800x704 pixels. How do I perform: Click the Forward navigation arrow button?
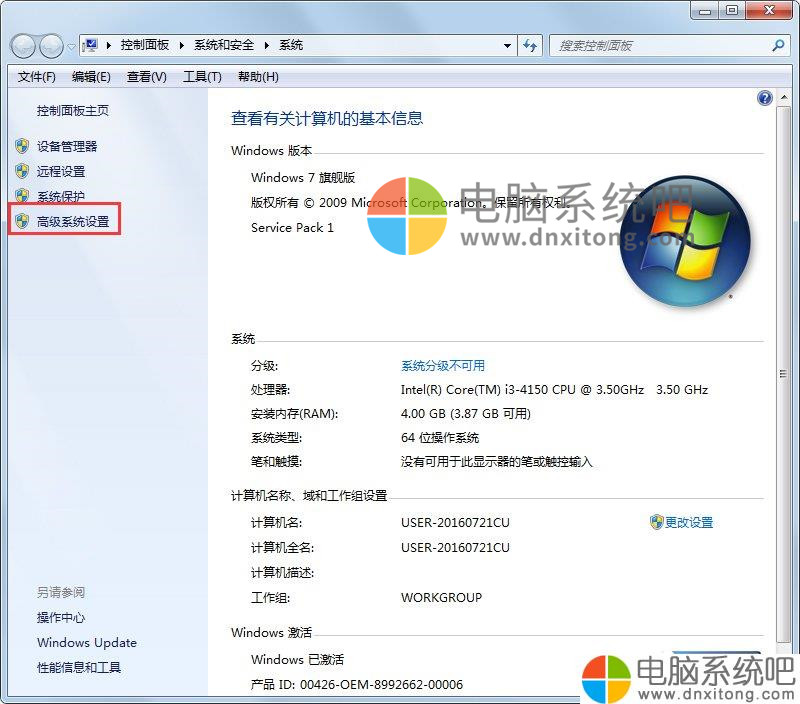coord(52,46)
